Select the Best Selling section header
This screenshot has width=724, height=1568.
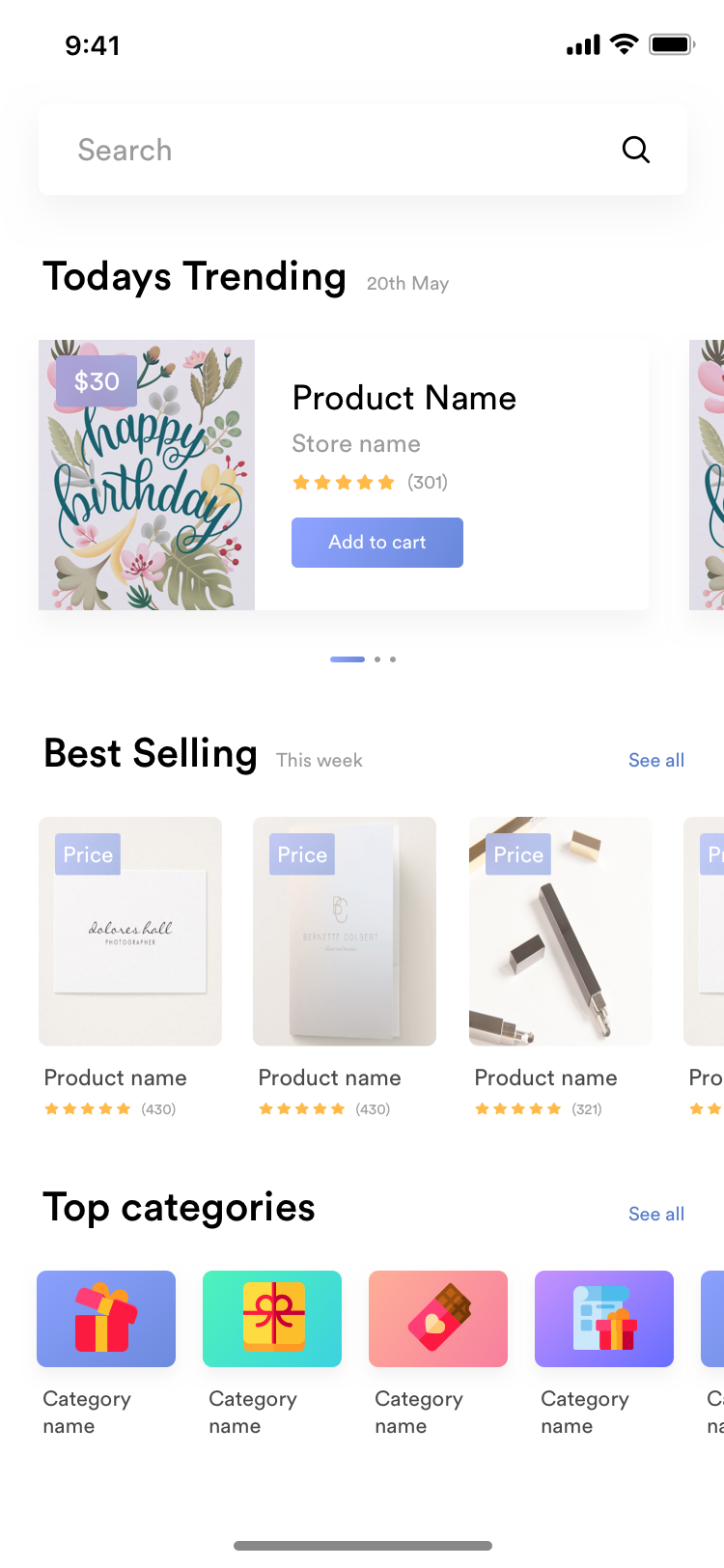click(150, 754)
